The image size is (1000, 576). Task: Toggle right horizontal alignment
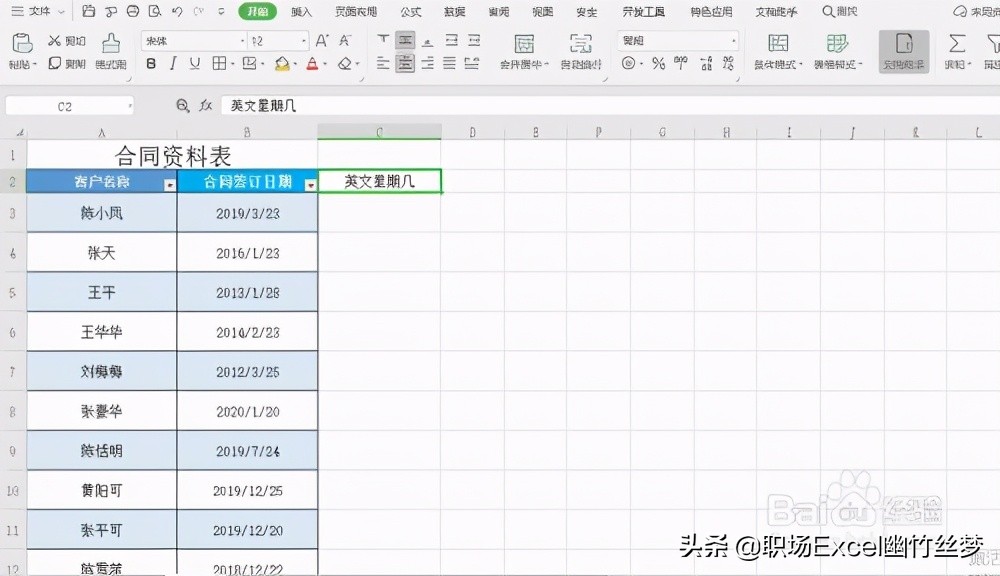pyautogui.click(x=428, y=63)
